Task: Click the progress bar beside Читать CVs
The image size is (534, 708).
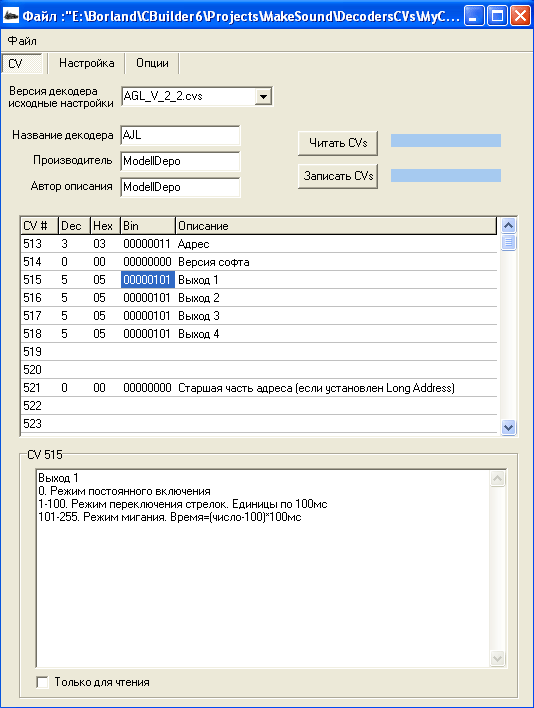Action: (x=446, y=140)
